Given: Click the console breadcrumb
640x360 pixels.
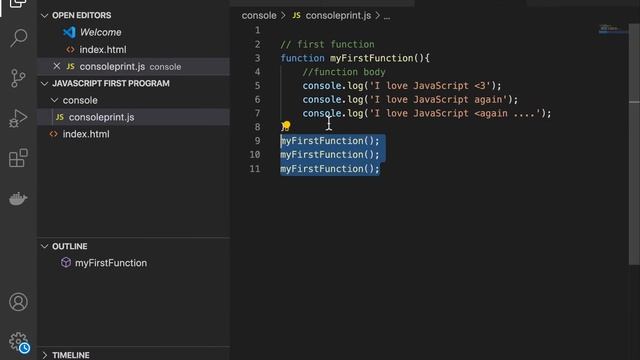Looking at the screenshot, I should point(259,16).
